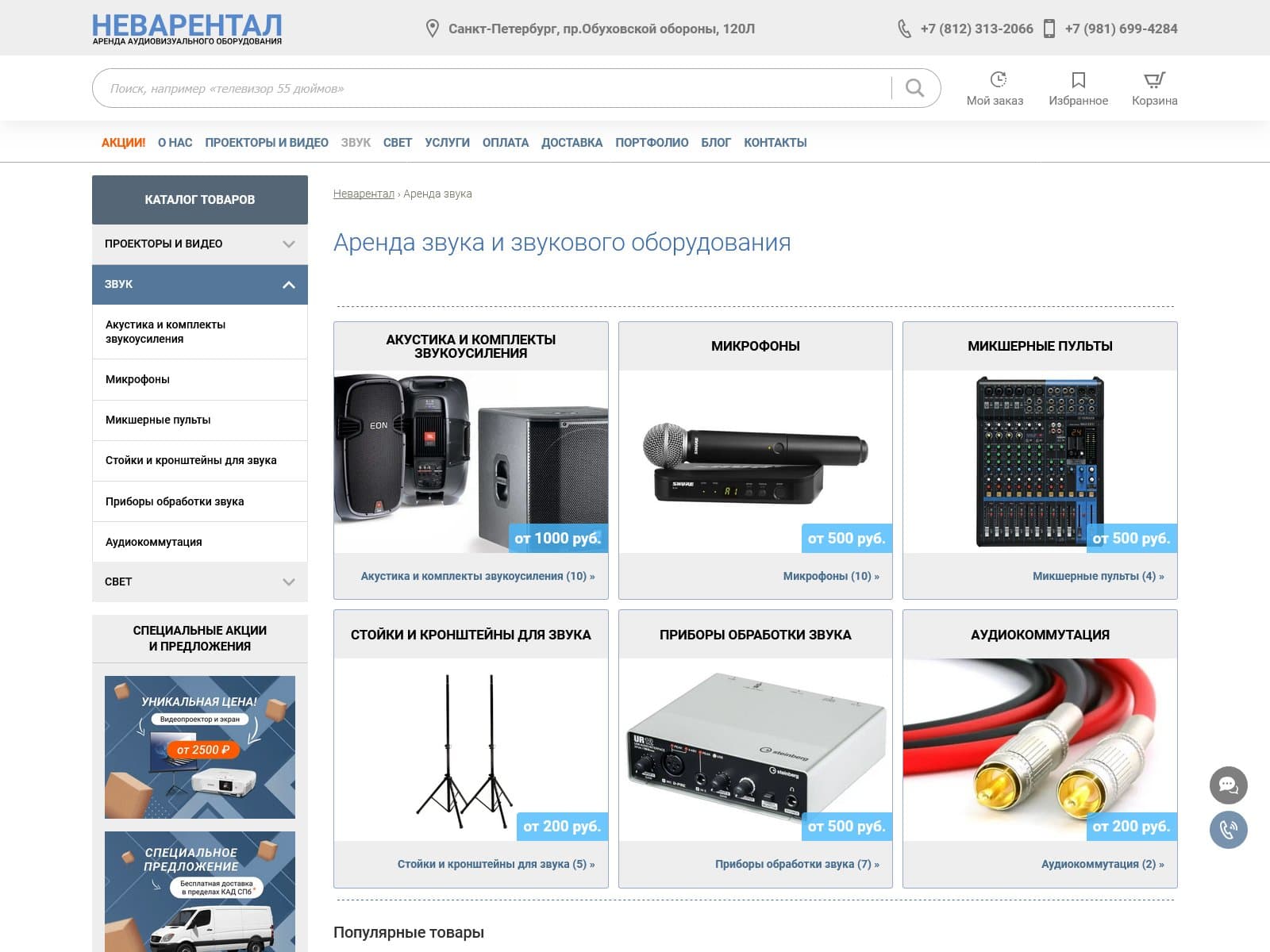
Task: Click the search magnifier icon
Action: [914, 88]
